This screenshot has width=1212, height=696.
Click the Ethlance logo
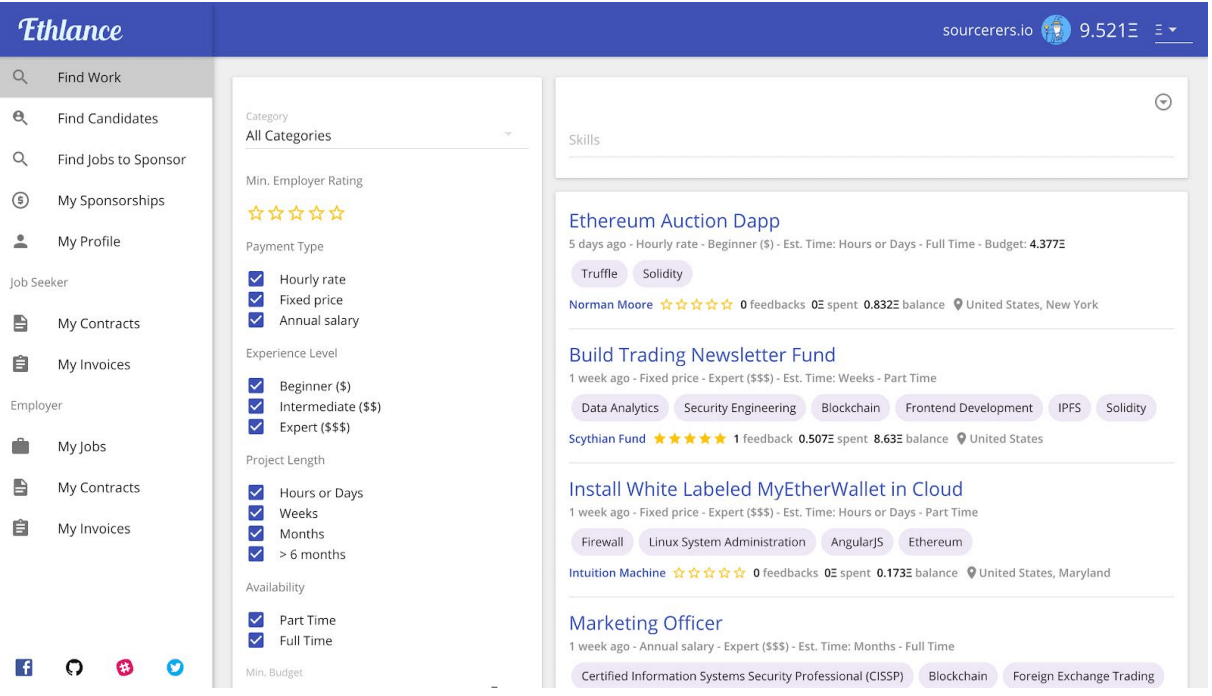[x=71, y=30]
